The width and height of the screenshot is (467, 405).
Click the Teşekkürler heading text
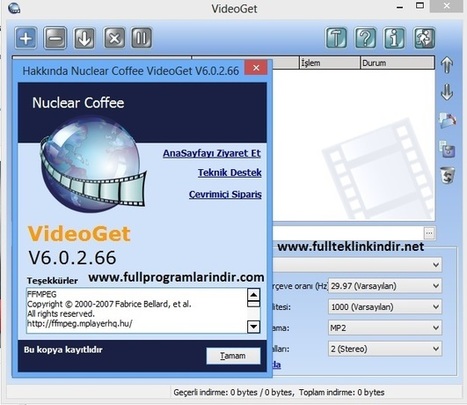click(52, 281)
